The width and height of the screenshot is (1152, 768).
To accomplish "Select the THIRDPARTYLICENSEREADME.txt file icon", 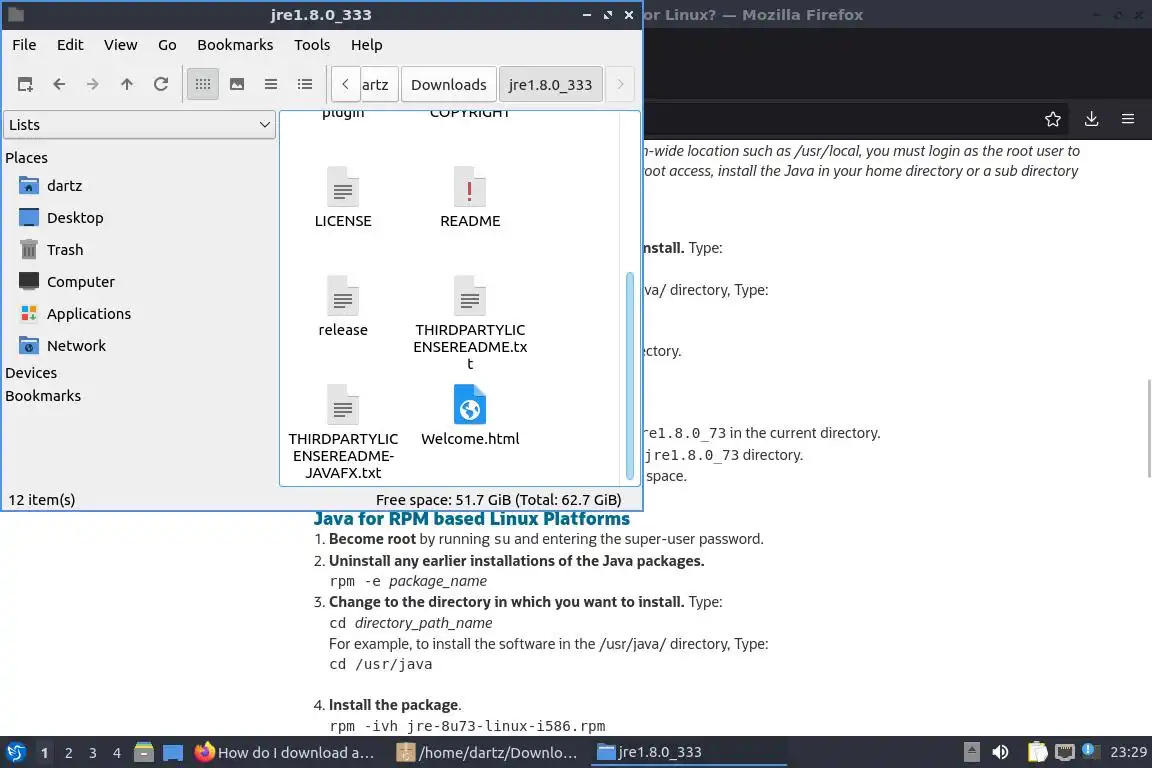I will pos(469,295).
